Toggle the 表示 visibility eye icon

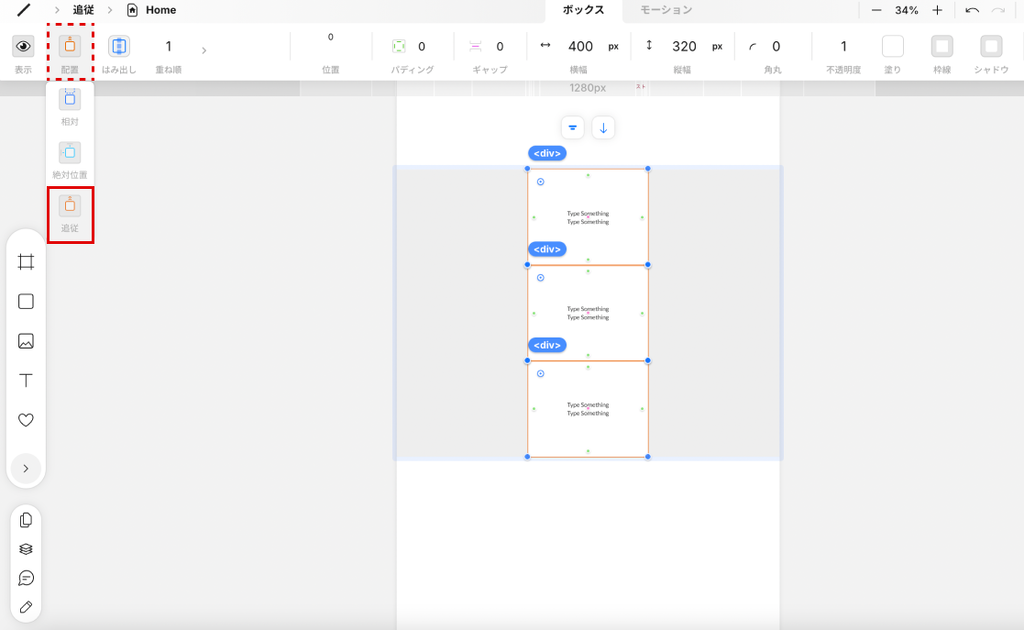pyautogui.click(x=24, y=46)
